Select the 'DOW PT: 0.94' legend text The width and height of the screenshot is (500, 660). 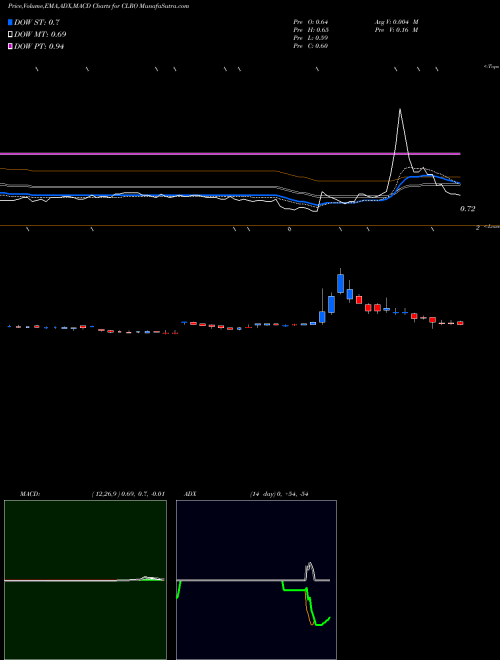coord(39,46)
